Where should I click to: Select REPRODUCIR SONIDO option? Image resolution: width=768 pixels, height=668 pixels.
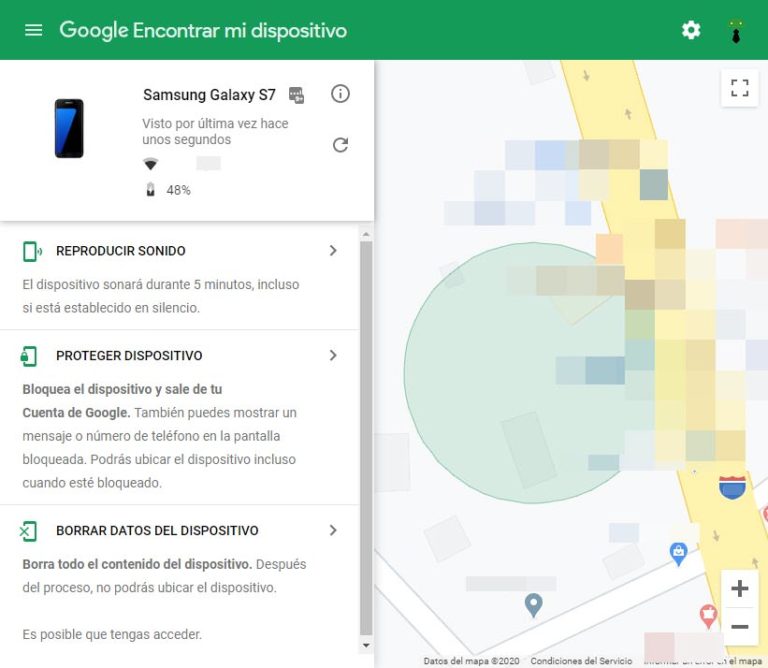[120, 251]
